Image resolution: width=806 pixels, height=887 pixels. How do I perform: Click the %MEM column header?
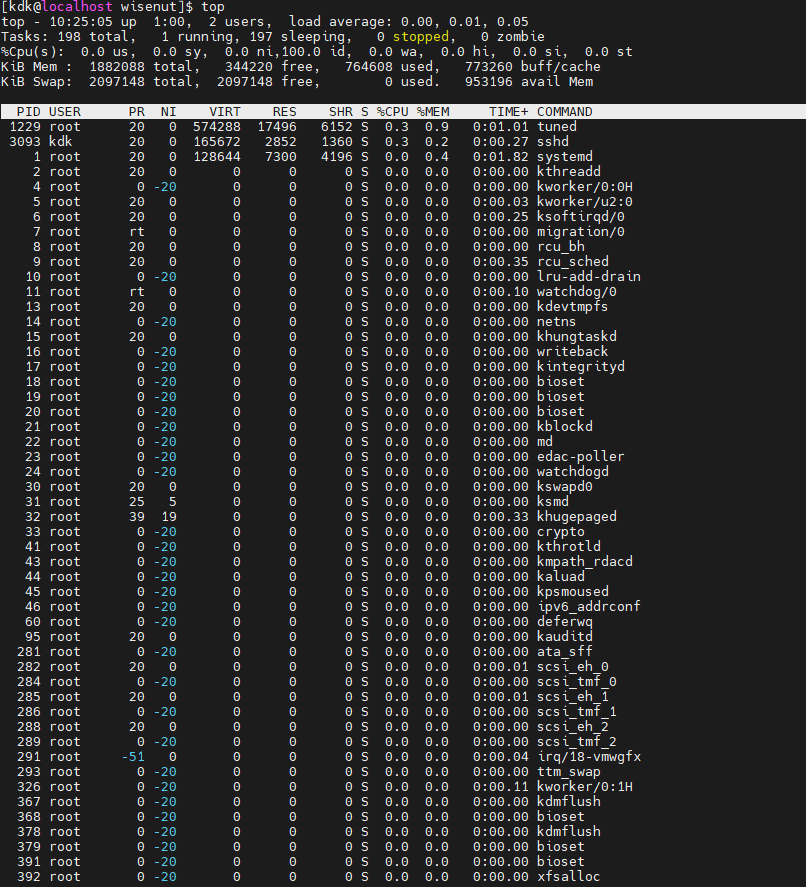pyautogui.click(x=433, y=111)
